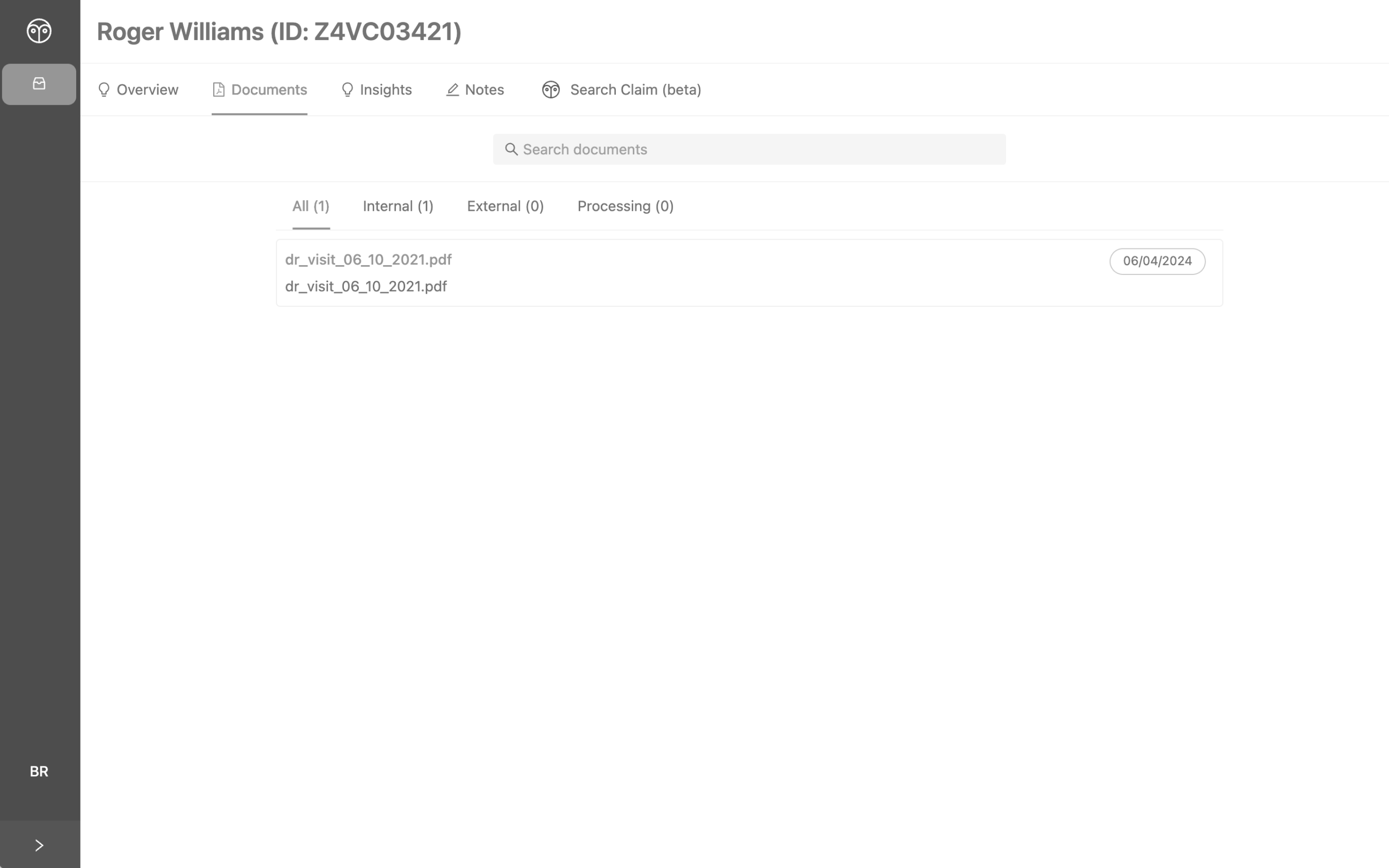
Task: Filter documents by External (0)
Action: pyautogui.click(x=505, y=206)
